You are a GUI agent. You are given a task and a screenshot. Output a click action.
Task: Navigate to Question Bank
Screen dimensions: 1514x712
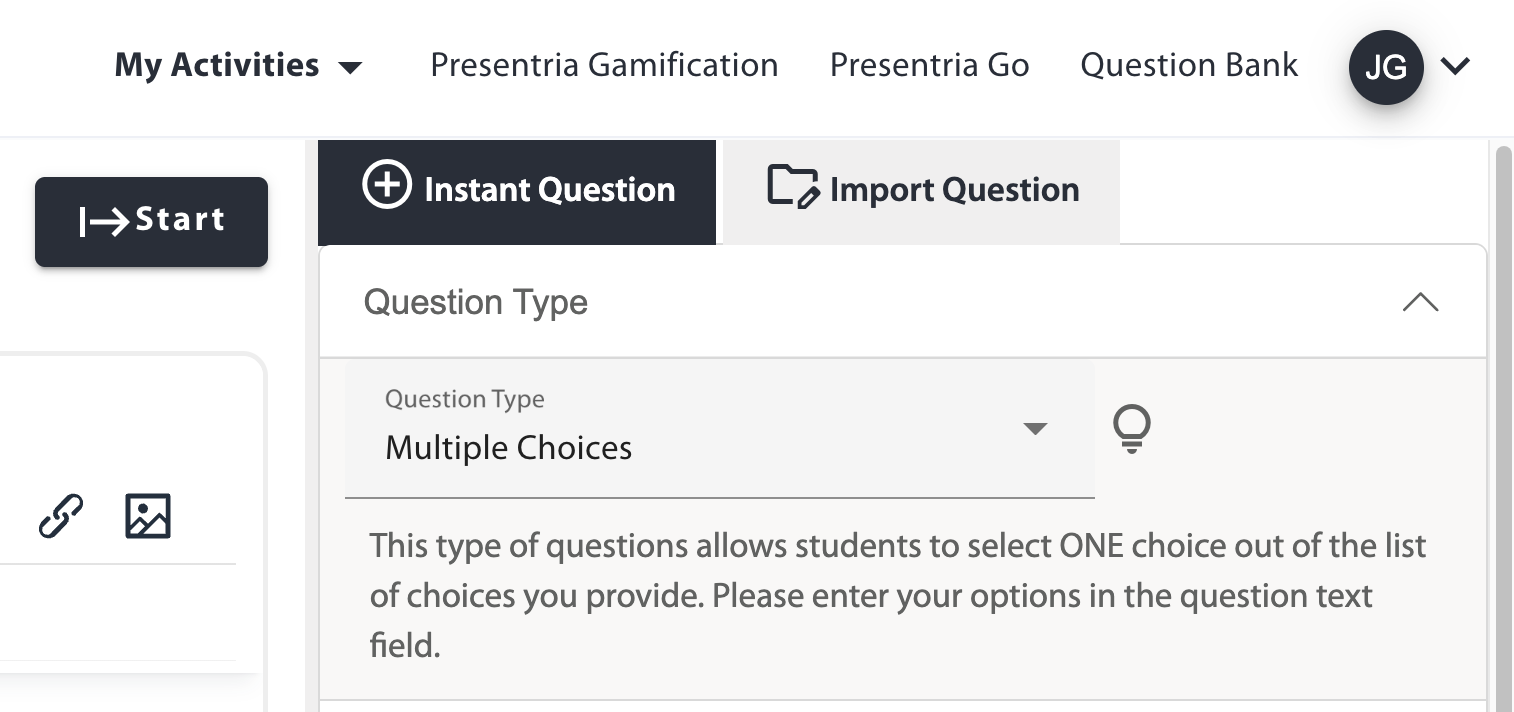(1189, 66)
